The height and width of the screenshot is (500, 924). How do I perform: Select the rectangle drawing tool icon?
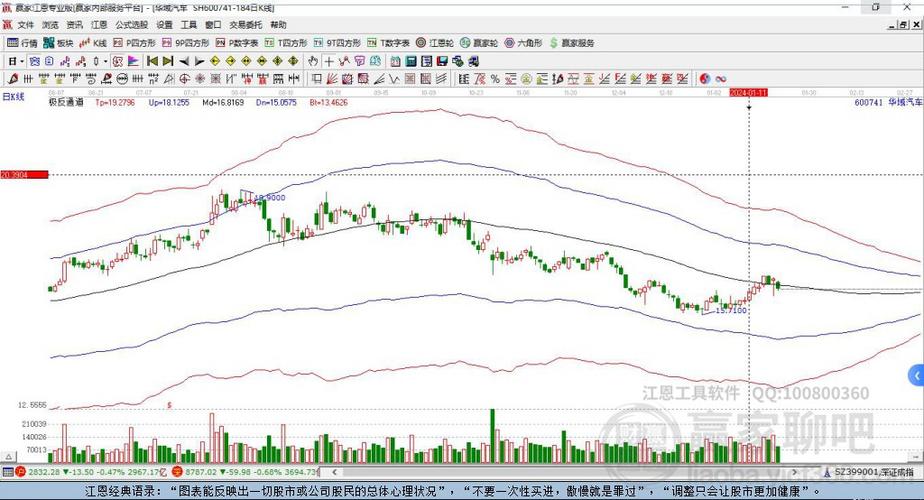coord(316,78)
